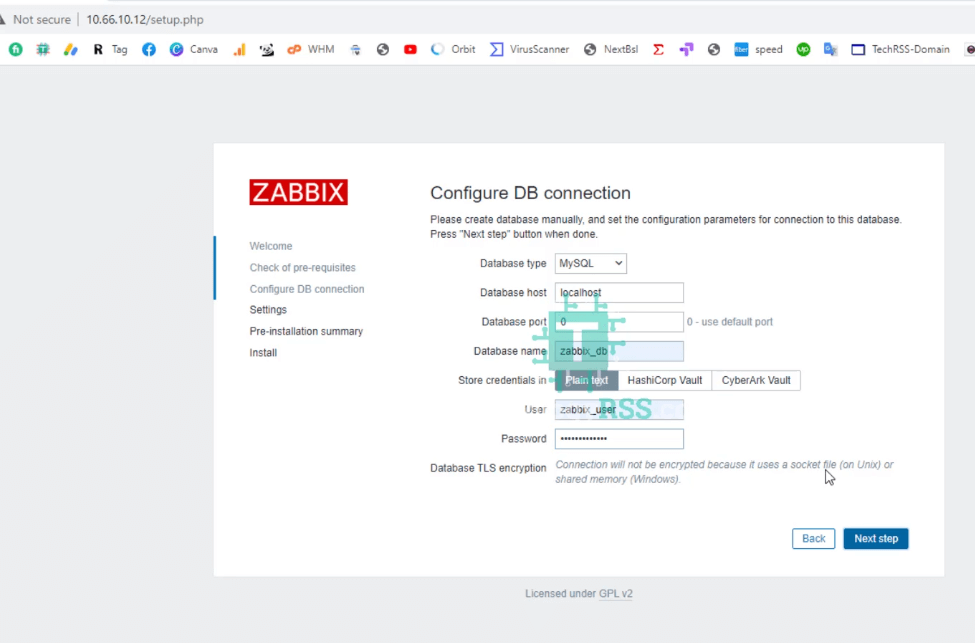Click the NextBsl bookmark

coord(610,49)
